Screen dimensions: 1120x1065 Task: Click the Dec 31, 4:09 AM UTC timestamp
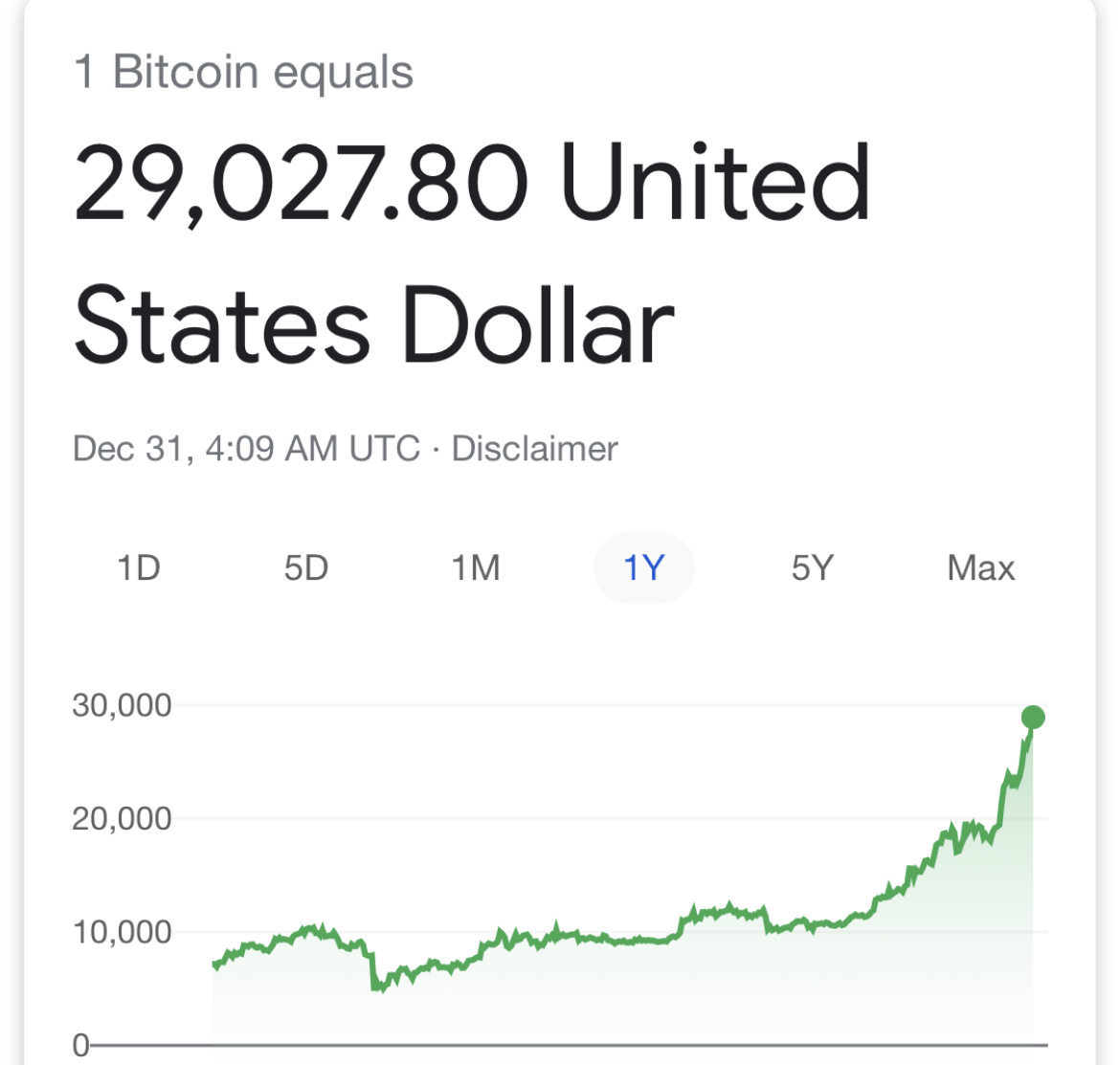coord(246,449)
